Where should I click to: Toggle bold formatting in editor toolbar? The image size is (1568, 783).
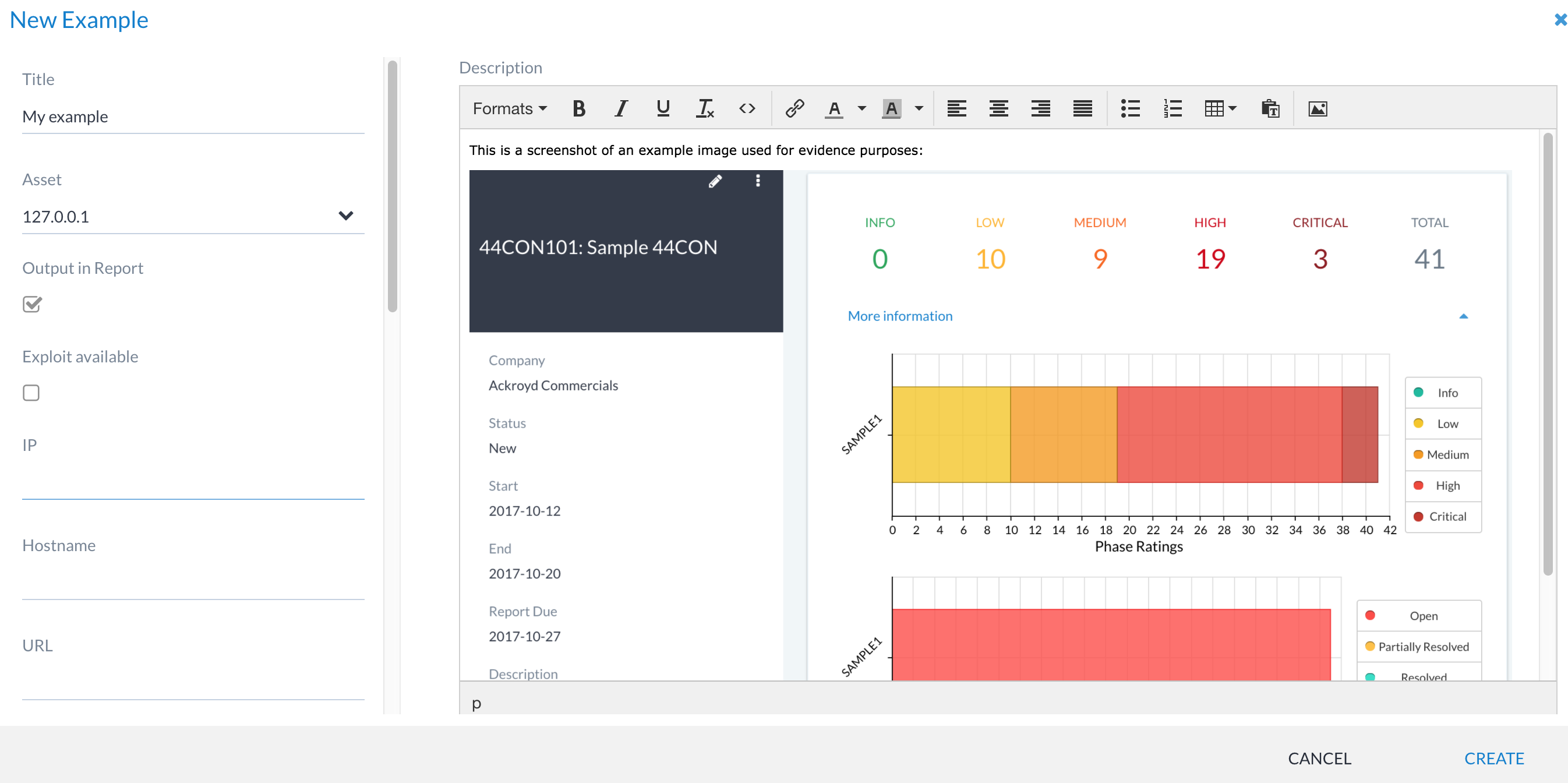click(578, 108)
